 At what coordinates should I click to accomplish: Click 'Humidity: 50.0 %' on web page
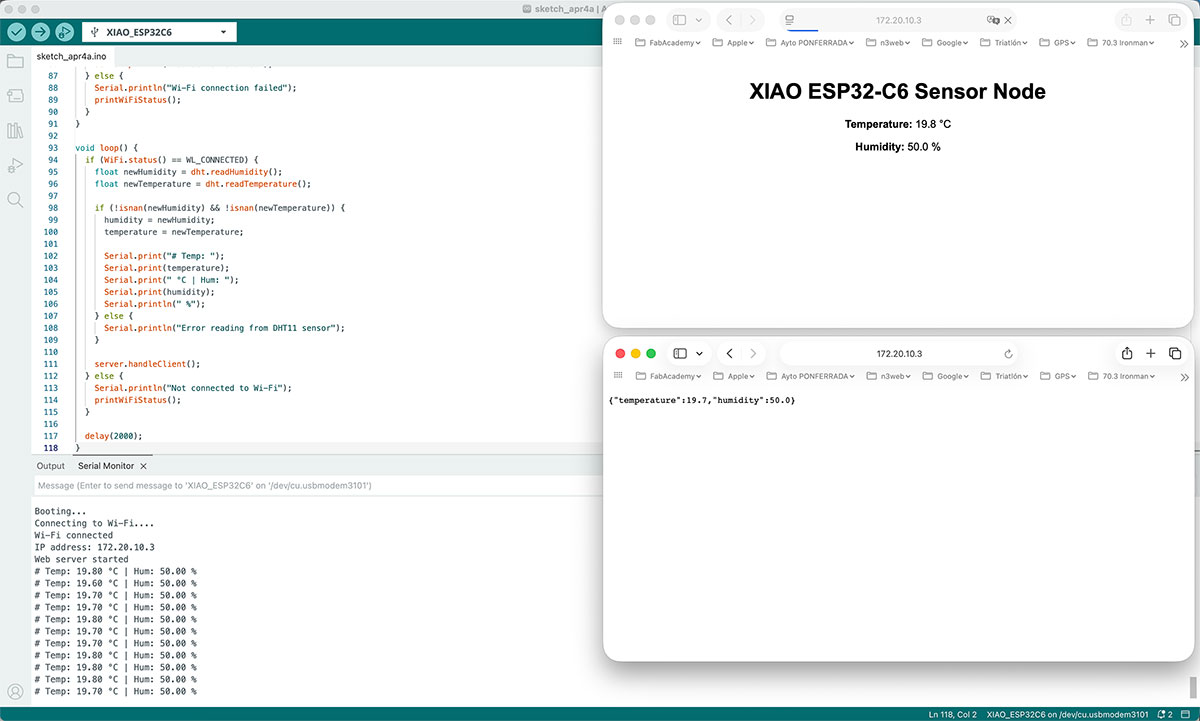point(897,147)
